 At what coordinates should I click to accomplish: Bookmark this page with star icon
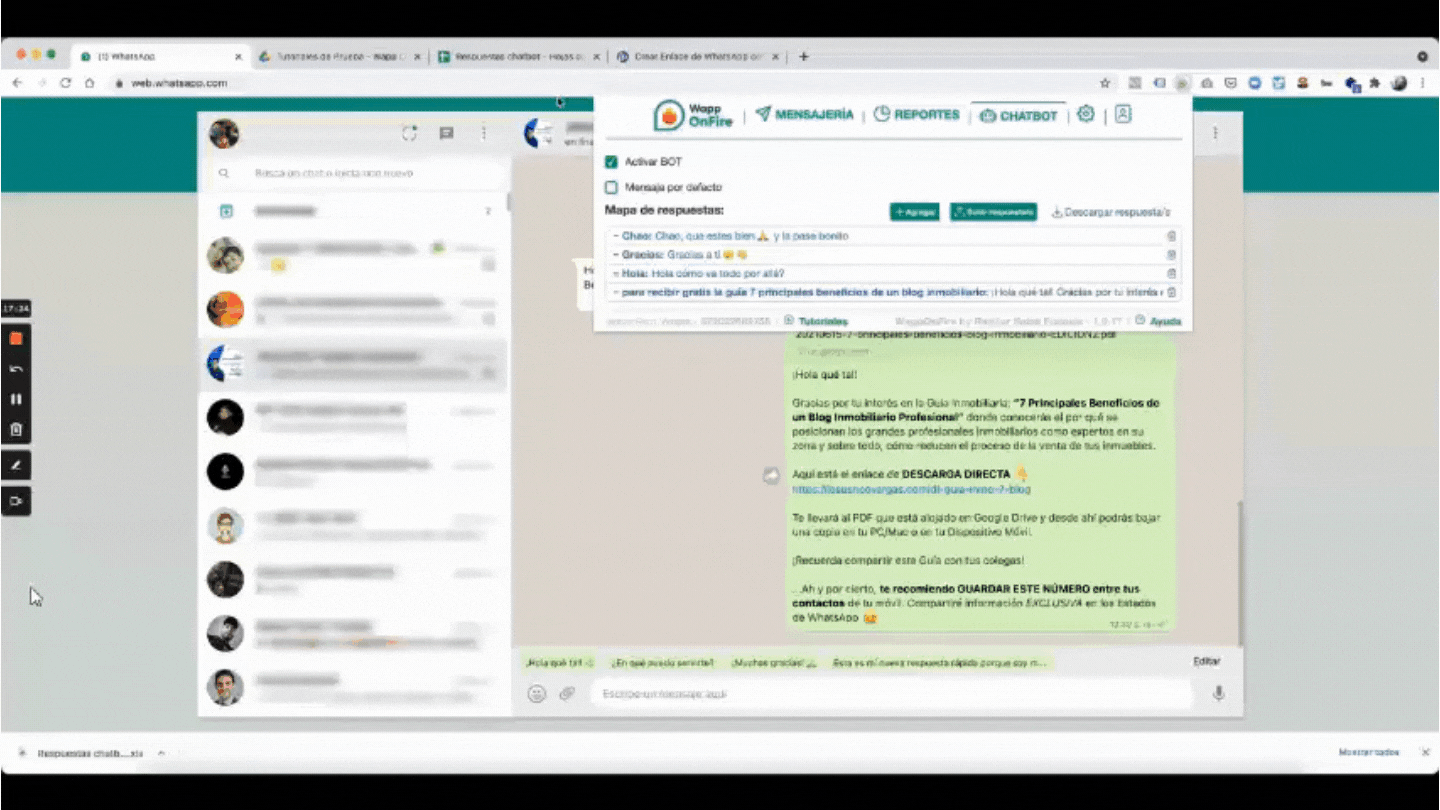(1105, 83)
